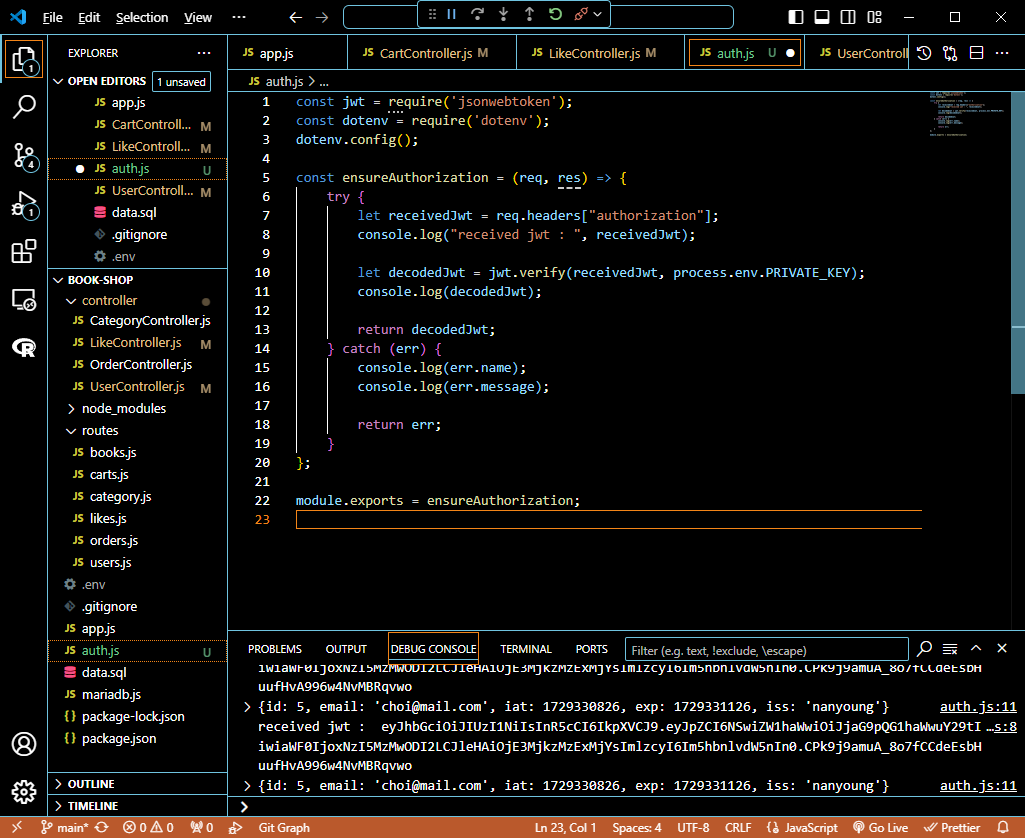
Task: Expand the first logged object in debug console
Action: (247, 707)
